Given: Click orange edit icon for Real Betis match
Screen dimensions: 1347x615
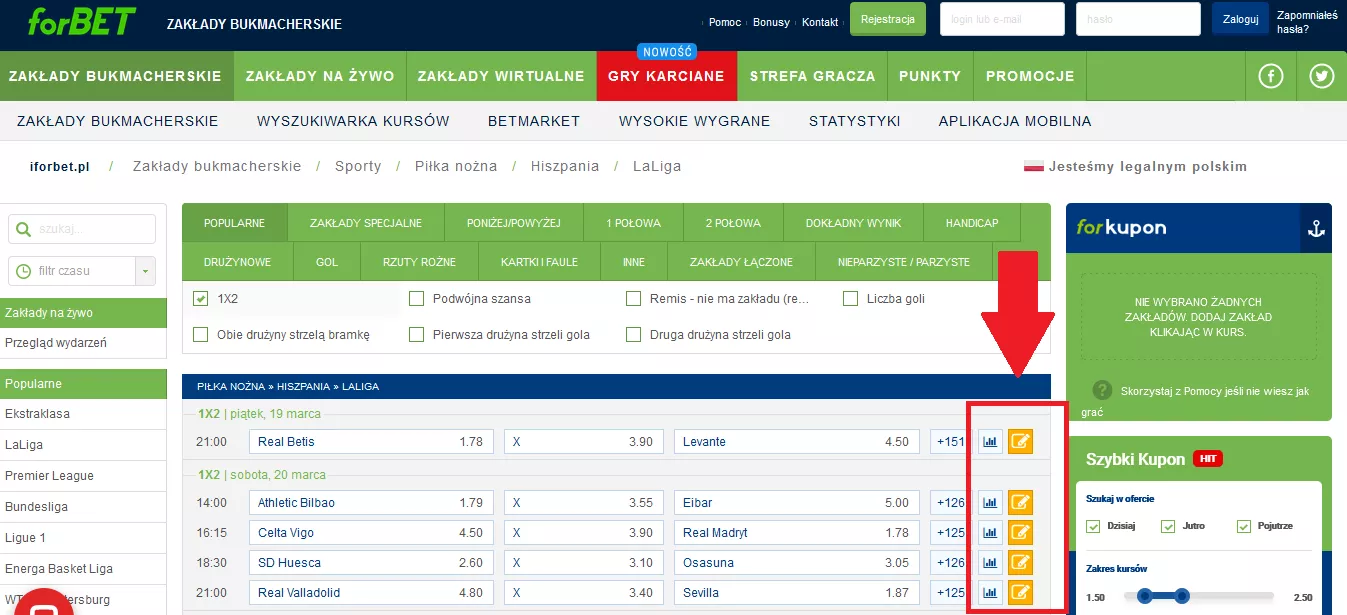Looking at the screenshot, I should coord(1020,442).
